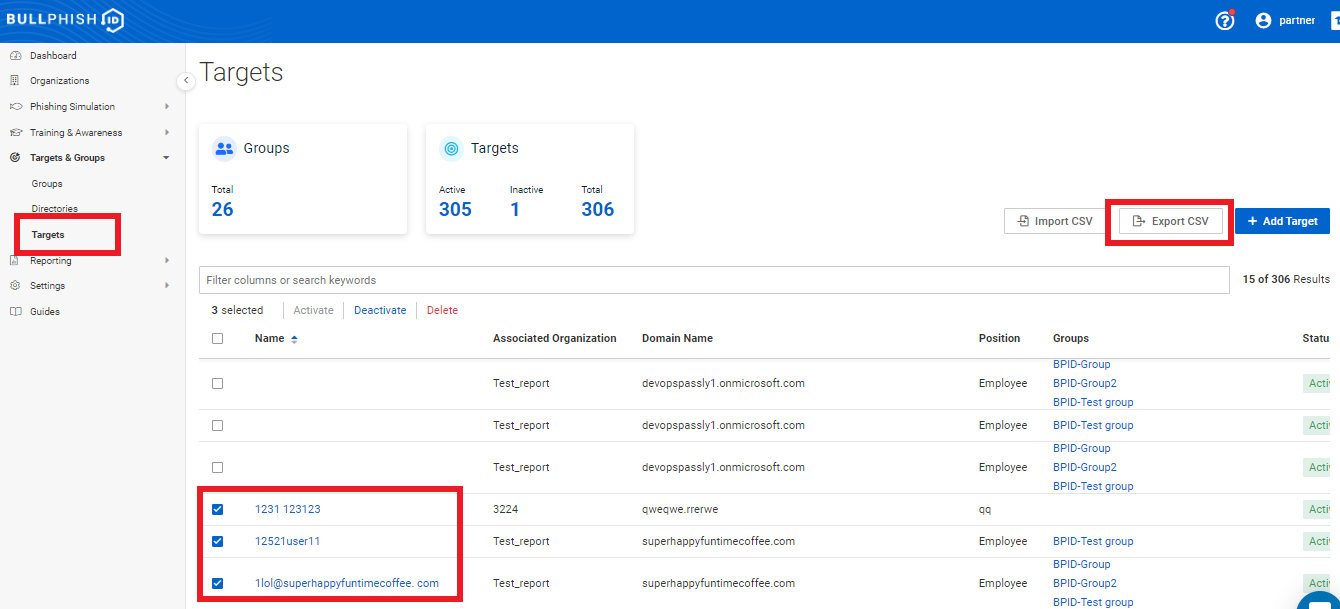Screen dimensions: 1340x609
Task: Open the help question mark icon
Action: point(1225,21)
